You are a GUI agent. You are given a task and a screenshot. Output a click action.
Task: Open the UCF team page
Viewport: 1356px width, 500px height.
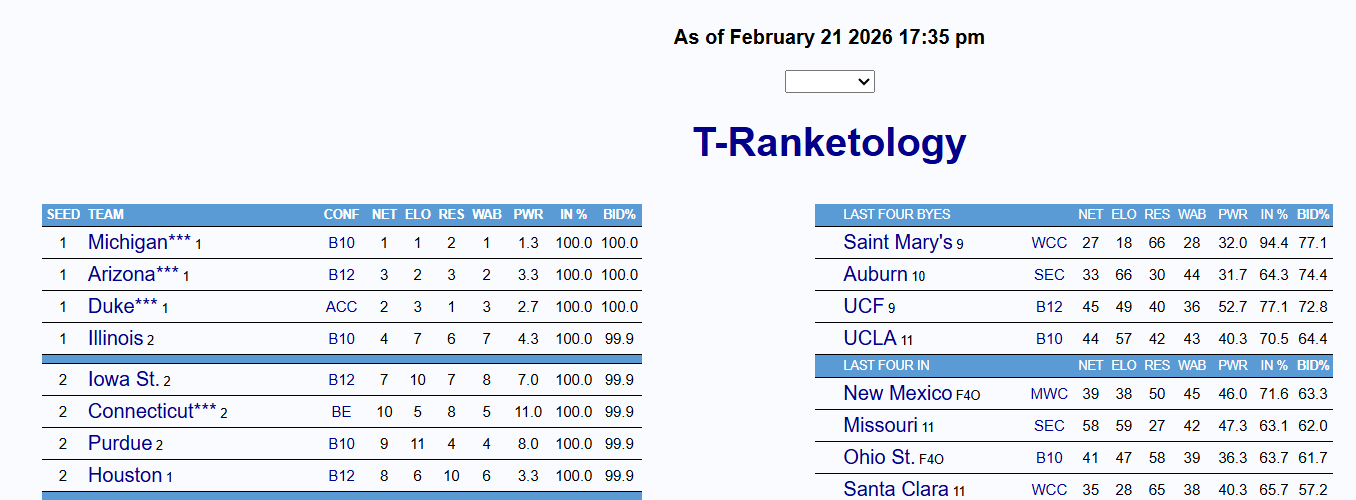point(864,306)
